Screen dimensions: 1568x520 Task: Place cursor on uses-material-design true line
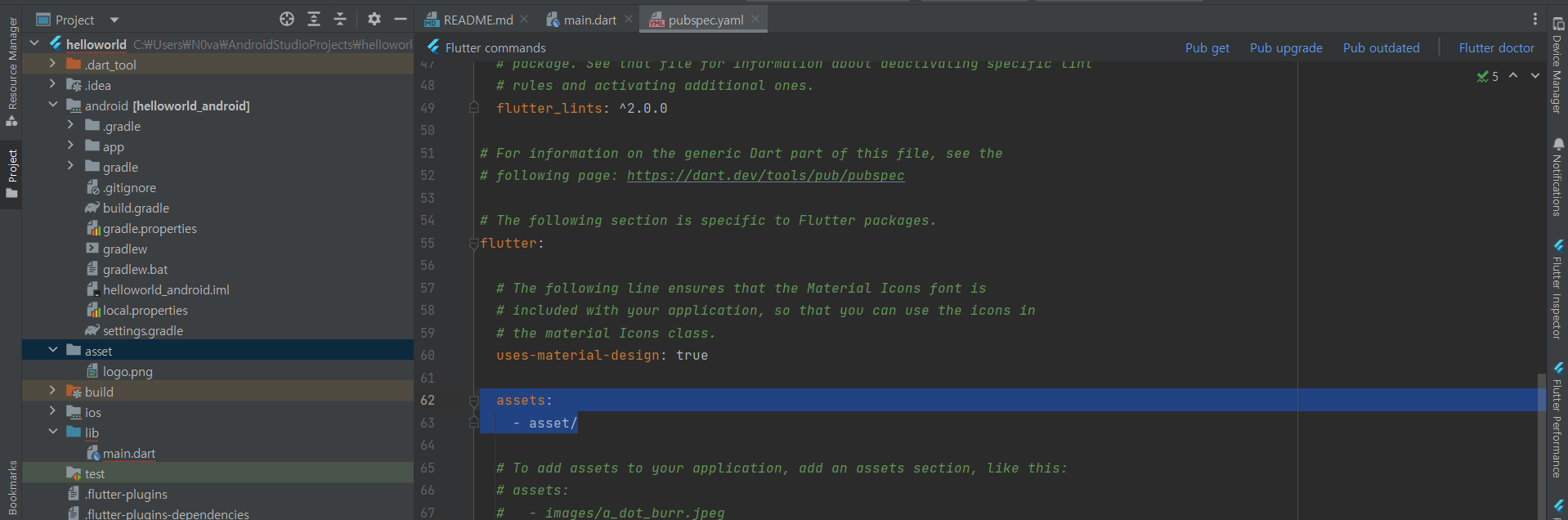pos(602,356)
